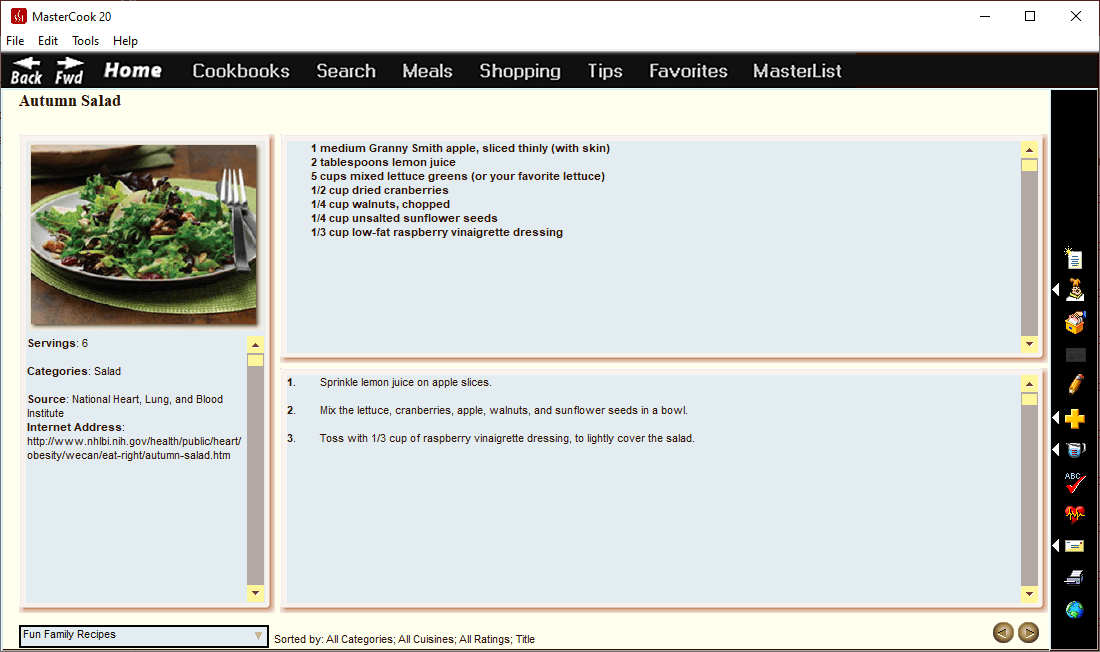1100x652 pixels.
Task: Click the Back navigation arrow
Action: [27, 71]
